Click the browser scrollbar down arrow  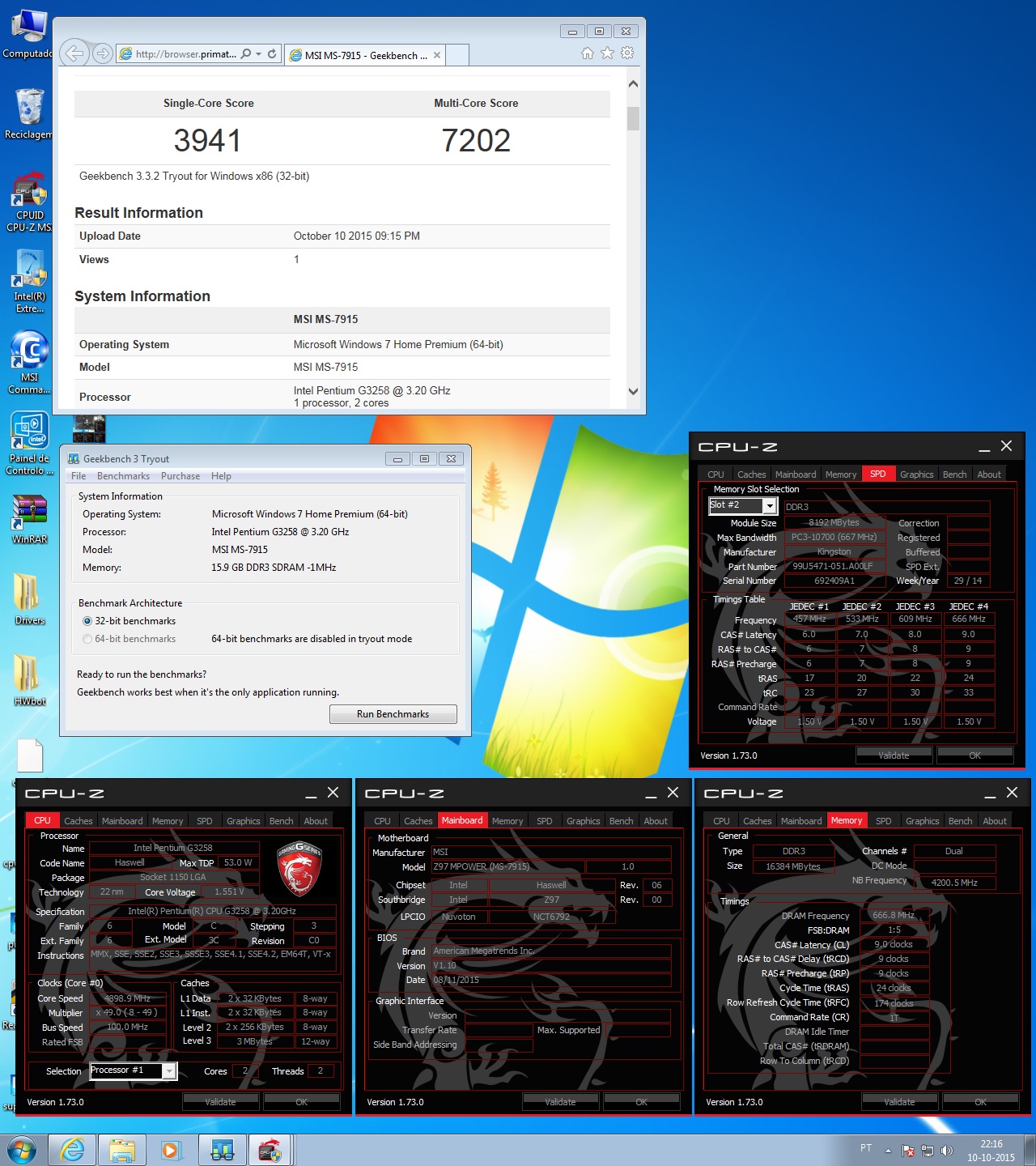(x=633, y=391)
